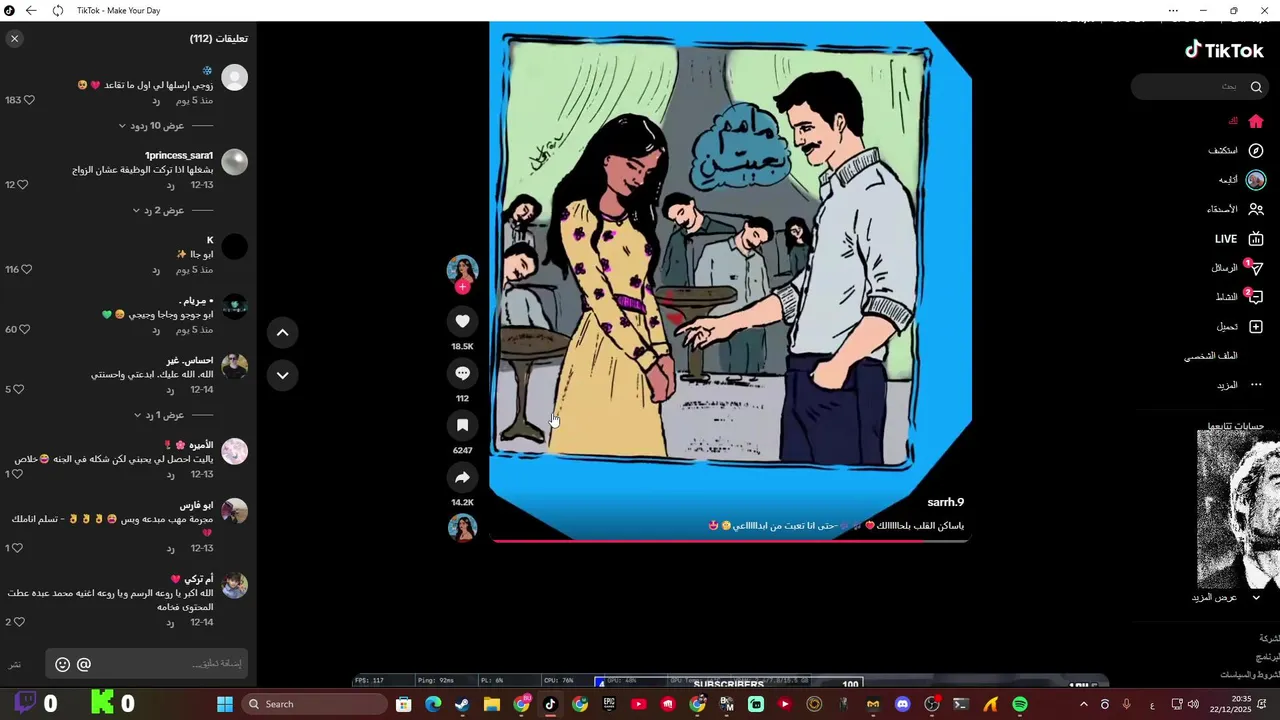Reload the page with refresh icon
The width and height of the screenshot is (1280, 720).
pyautogui.click(x=57, y=10)
